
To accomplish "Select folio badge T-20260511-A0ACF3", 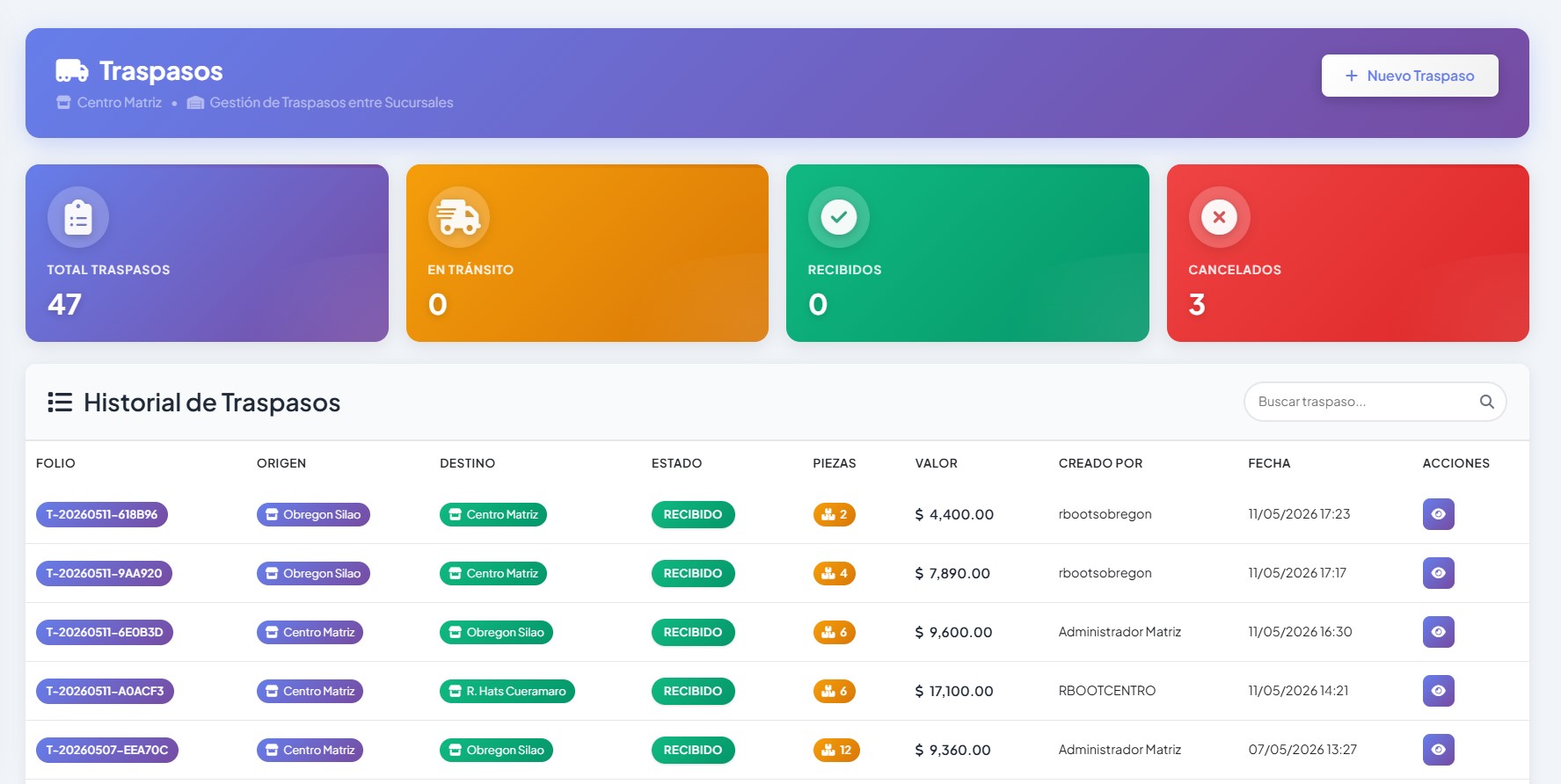I will pos(105,691).
